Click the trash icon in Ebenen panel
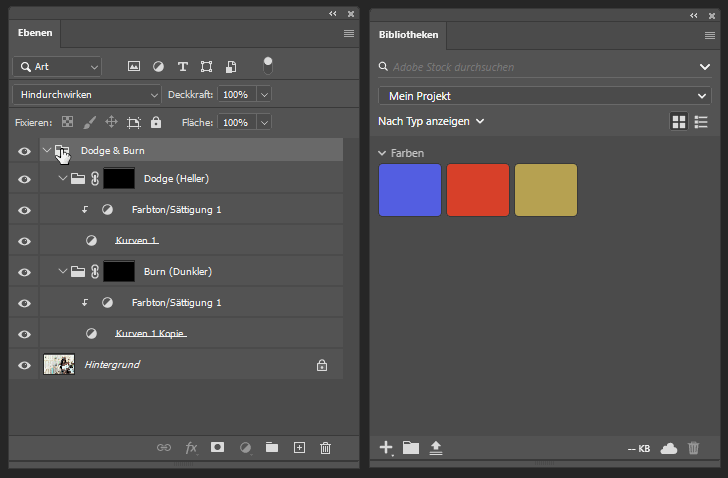 [x=325, y=449]
